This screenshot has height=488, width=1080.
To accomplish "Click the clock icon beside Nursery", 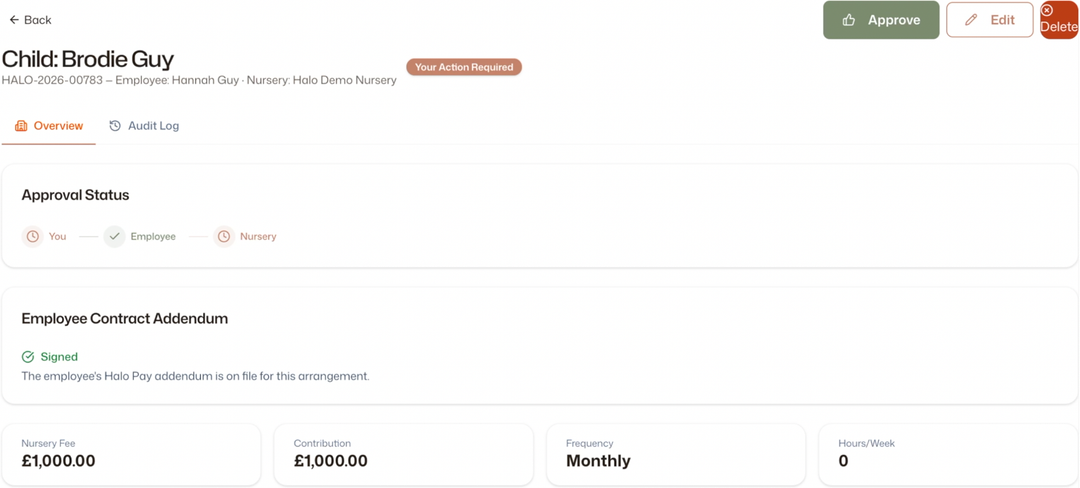I will click(224, 236).
